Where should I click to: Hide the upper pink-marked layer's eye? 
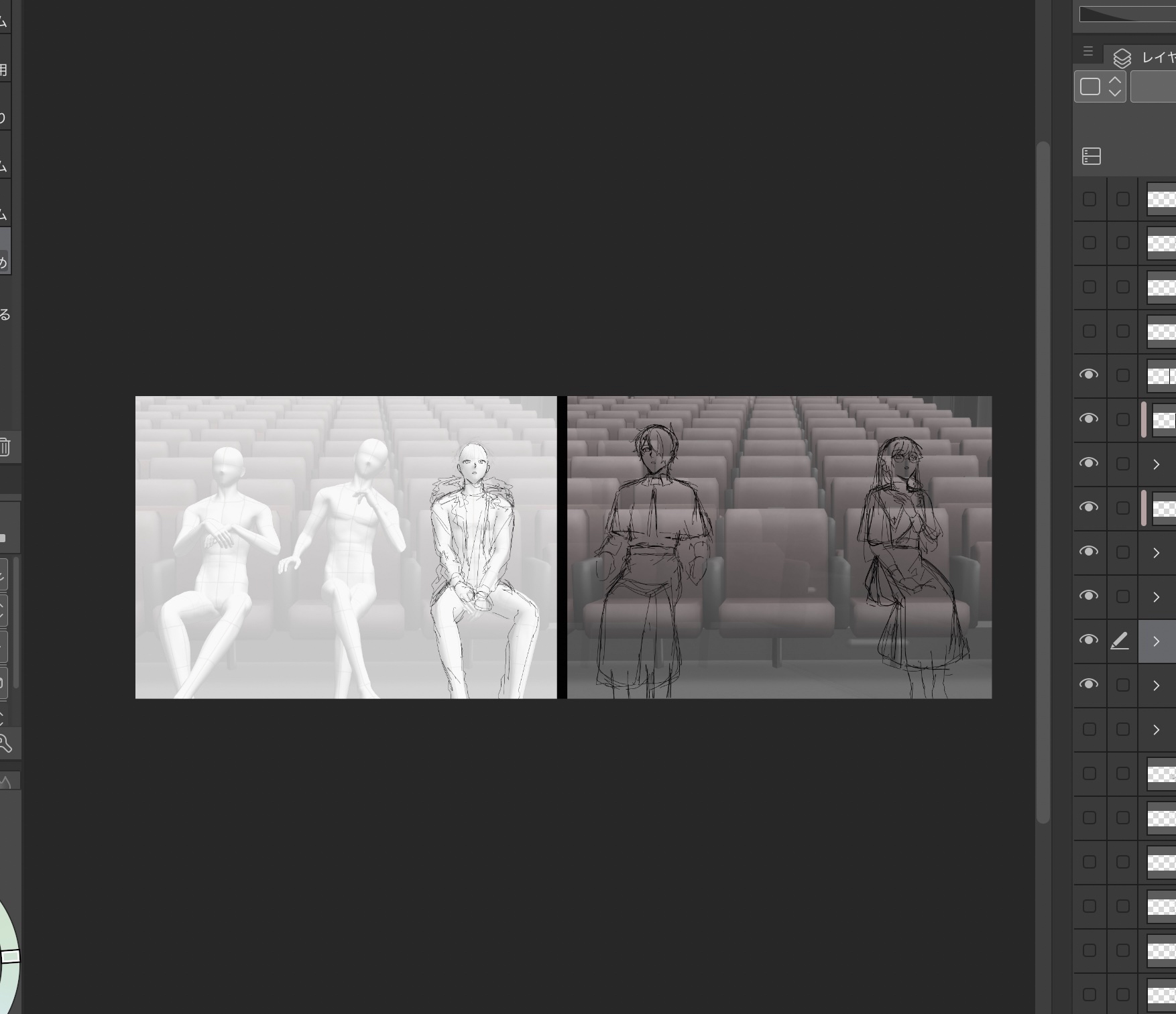coord(1089,419)
